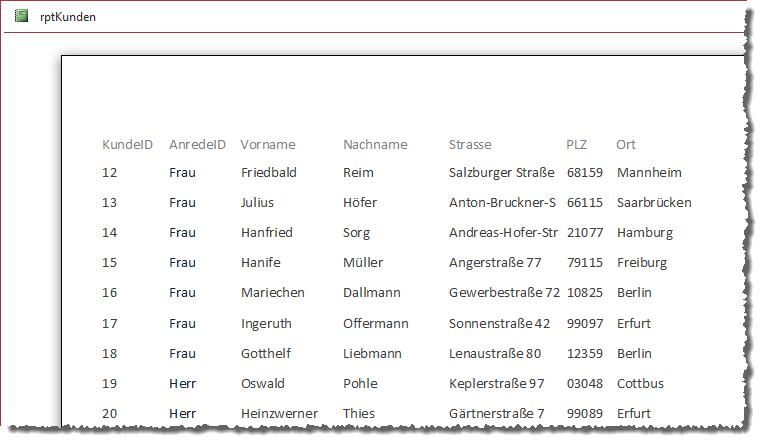Click the Strasse column header
This screenshot has height=445, width=764.
(x=470, y=145)
